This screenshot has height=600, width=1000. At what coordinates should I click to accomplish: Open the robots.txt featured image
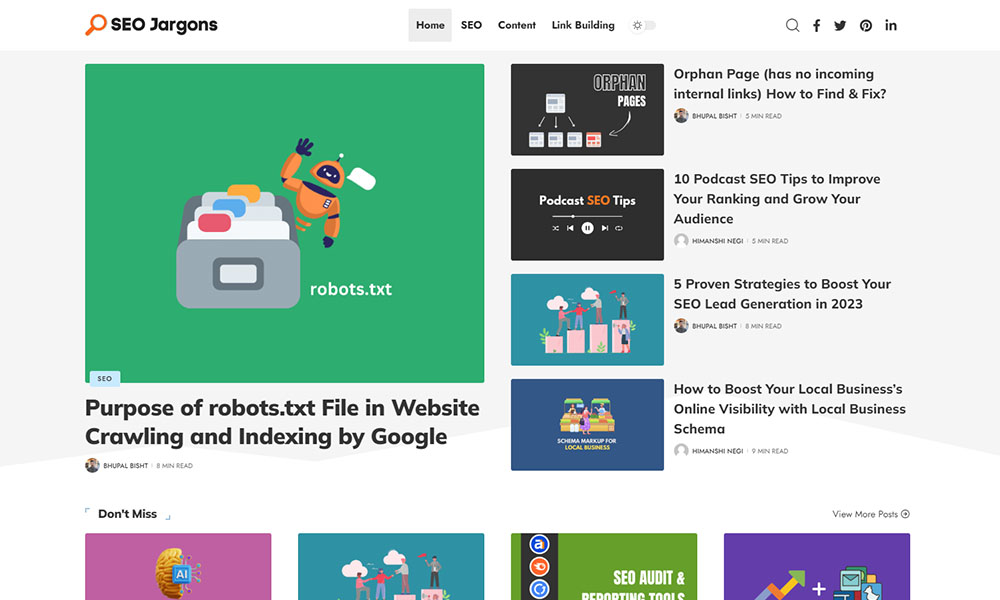tap(284, 223)
